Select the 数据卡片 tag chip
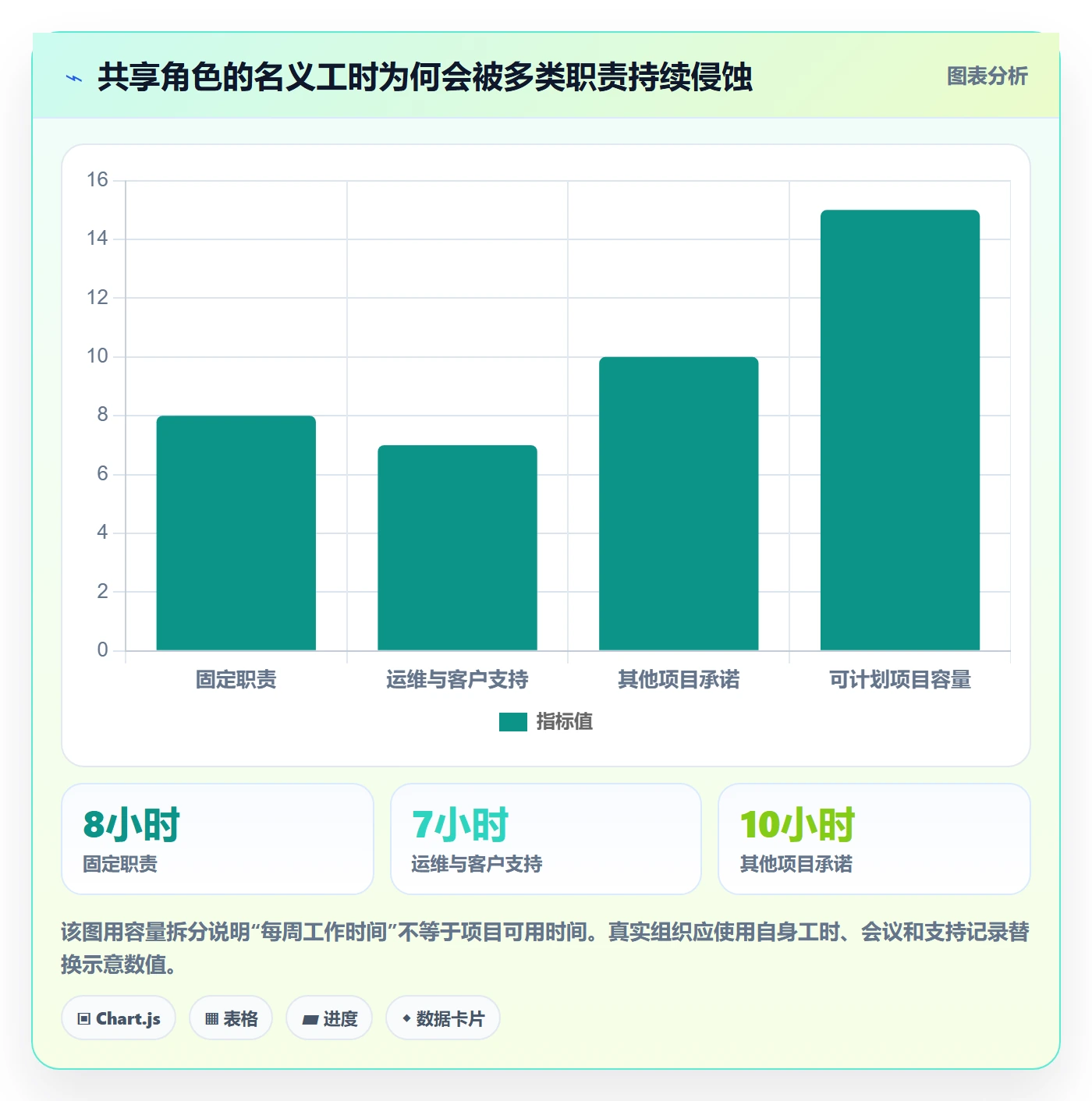This screenshot has height=1101, width=1092. (x=443, y=1018)
